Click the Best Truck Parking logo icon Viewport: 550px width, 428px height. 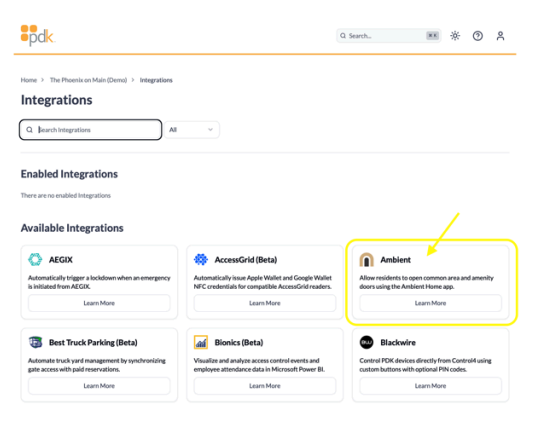[x=35, y=342]
